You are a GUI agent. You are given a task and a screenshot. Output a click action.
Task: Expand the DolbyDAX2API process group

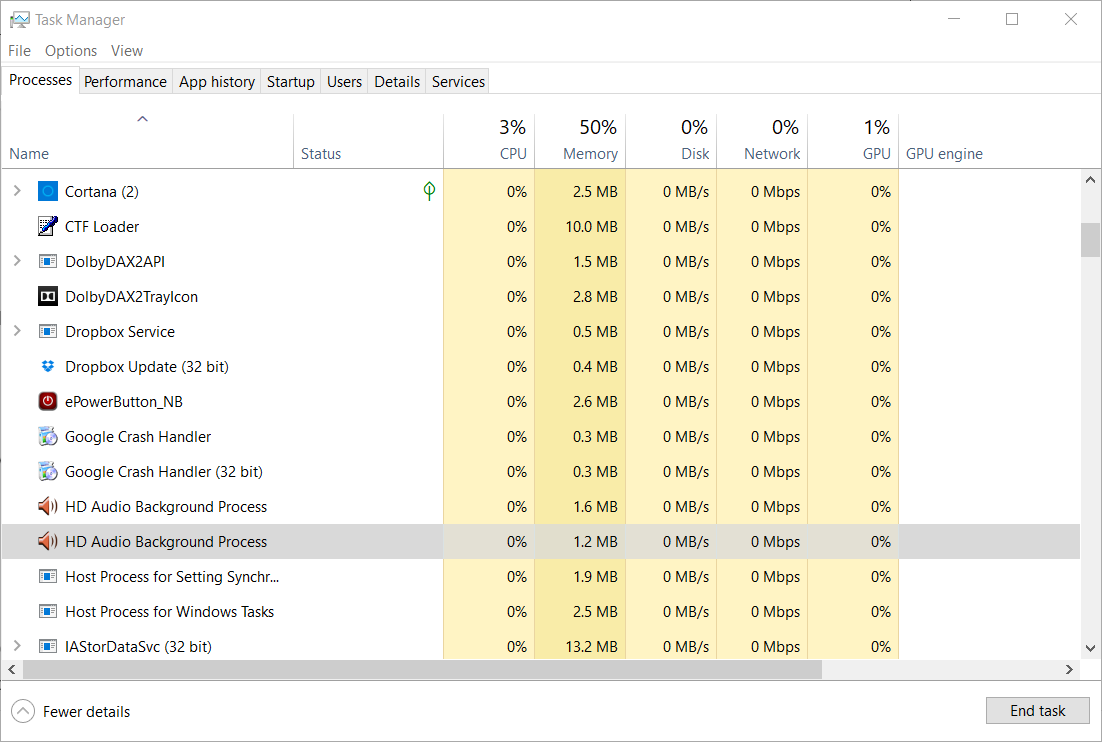point(18,261)
